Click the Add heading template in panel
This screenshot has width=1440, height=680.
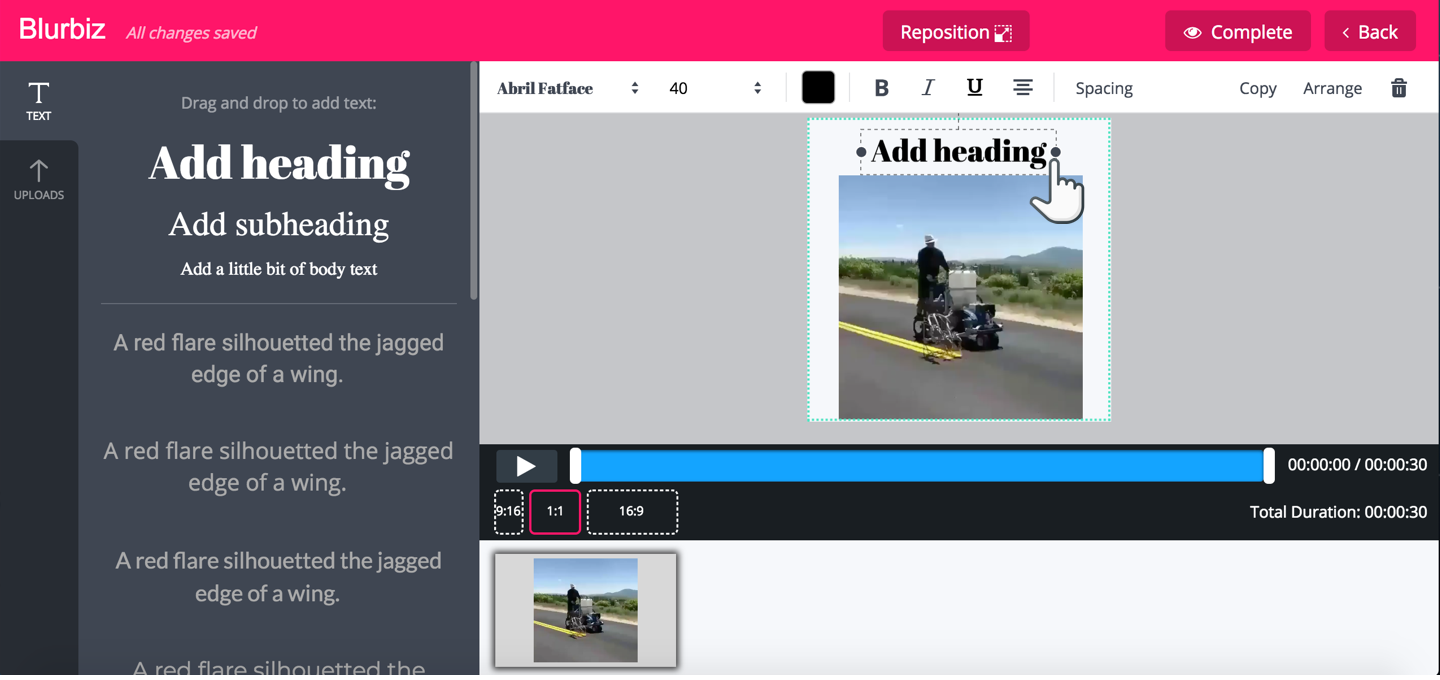pos(279,164)
